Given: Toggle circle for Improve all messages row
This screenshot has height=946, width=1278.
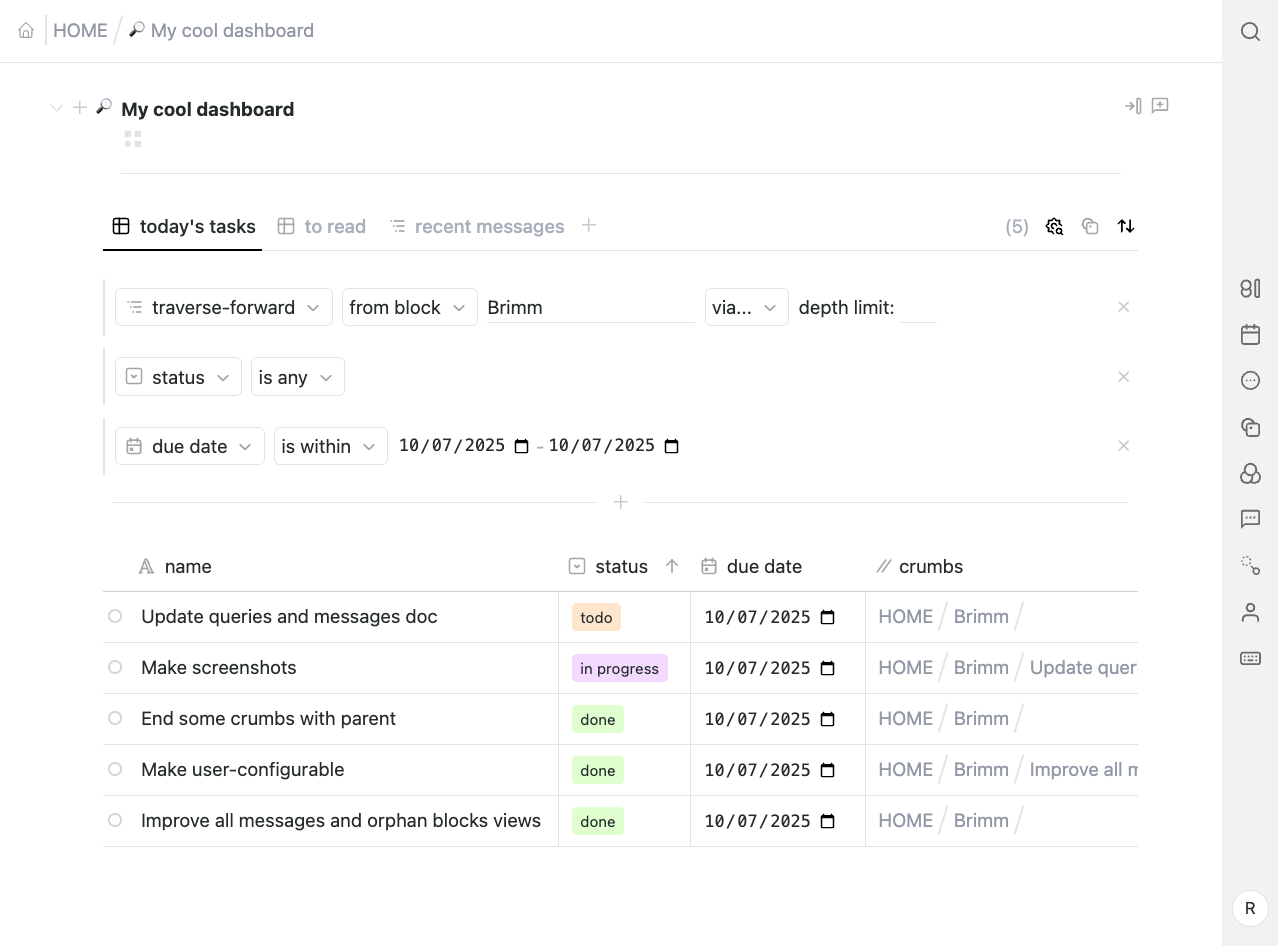Looking at the screenshot, I should pyautogui.click(x=115, y=820).
